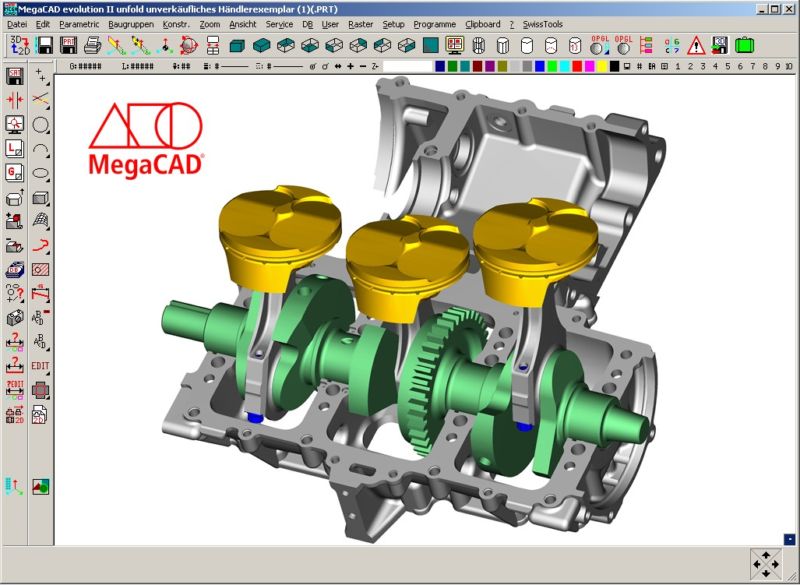Open the EDIT tool in left toolbar
This screenshot has width=800, height=585.
pyautogui.click(x=41, y=366)
